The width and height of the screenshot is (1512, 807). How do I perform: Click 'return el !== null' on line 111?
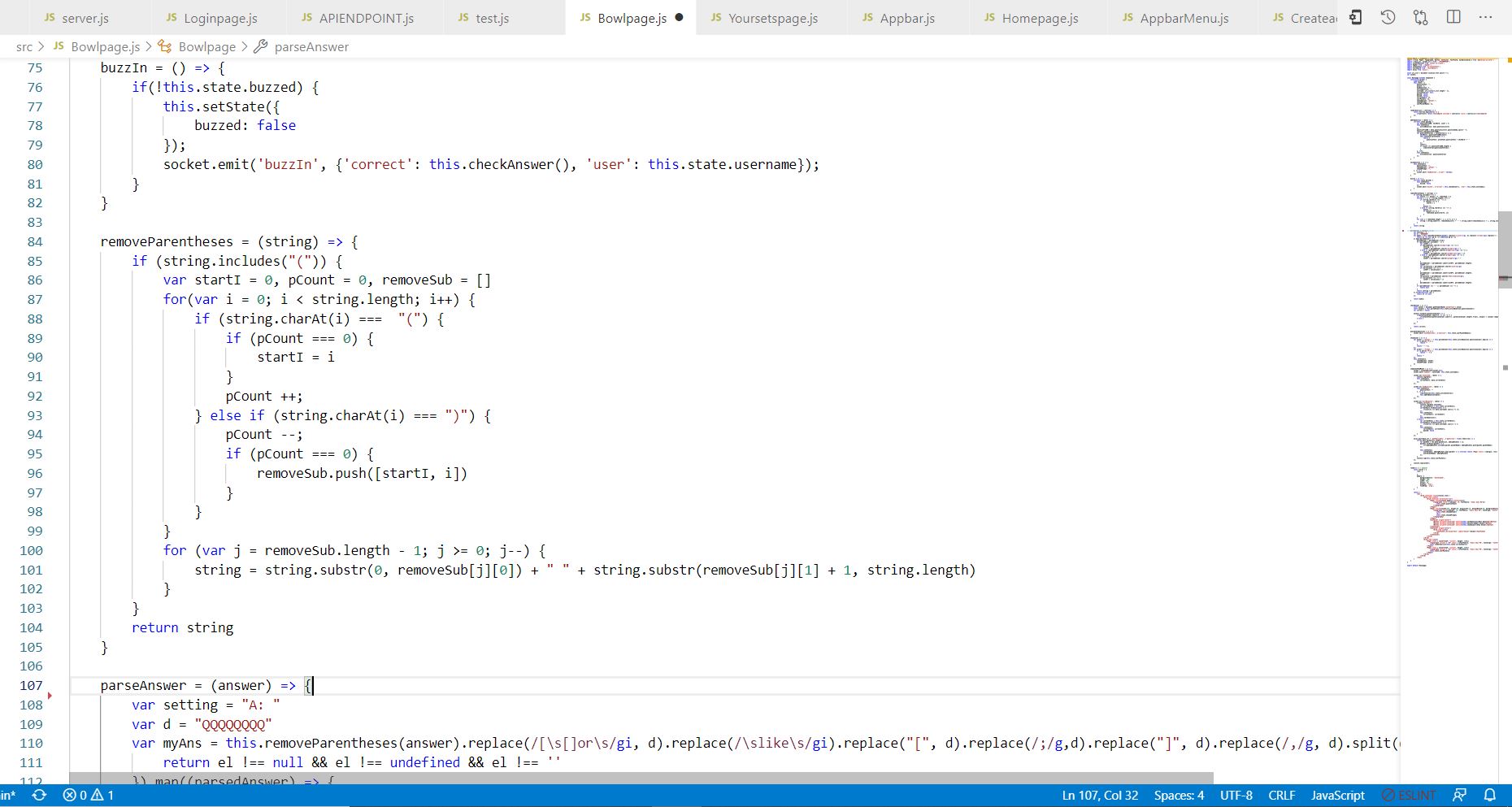click(x=232, y=763)
